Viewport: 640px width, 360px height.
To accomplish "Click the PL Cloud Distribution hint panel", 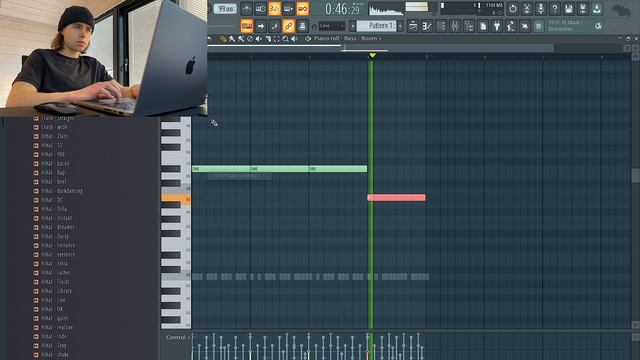I will [x=575, y=26].
